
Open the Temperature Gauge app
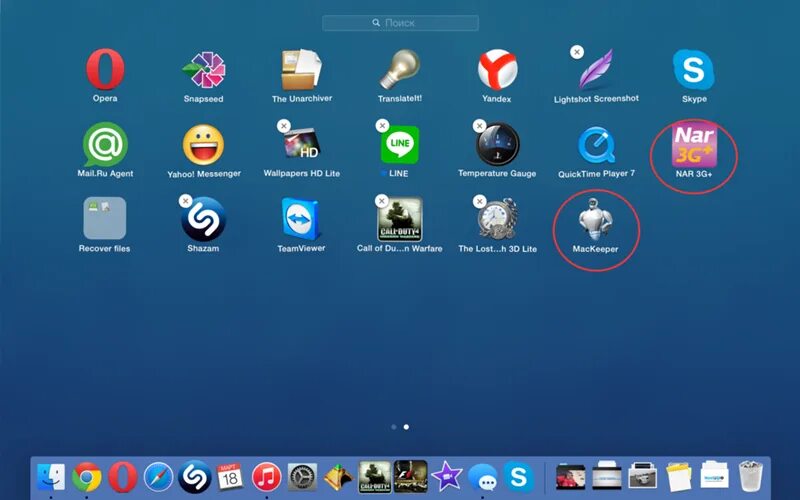[x=497, y=144]
